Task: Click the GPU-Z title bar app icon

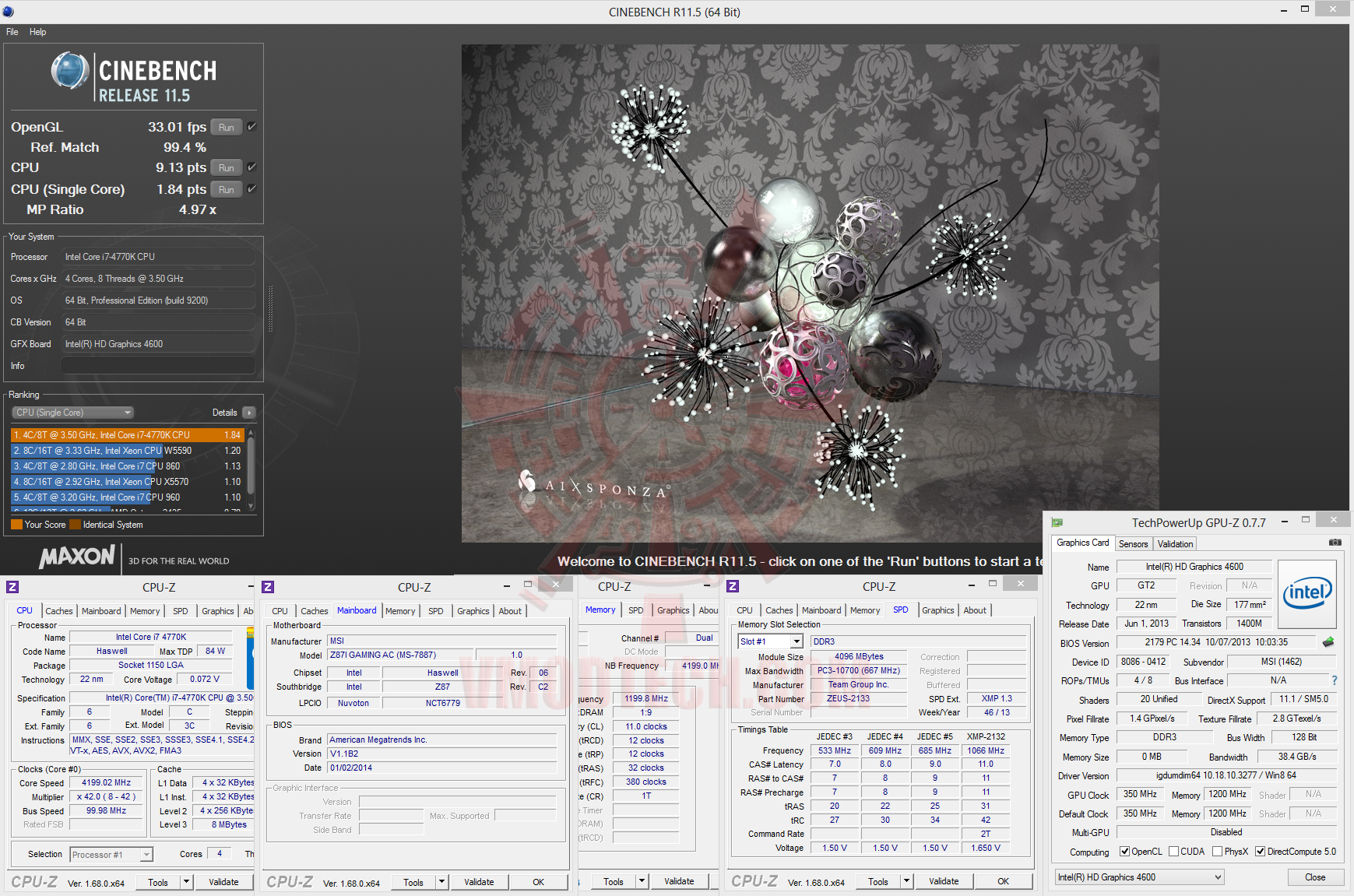Action: point(1057,523)
